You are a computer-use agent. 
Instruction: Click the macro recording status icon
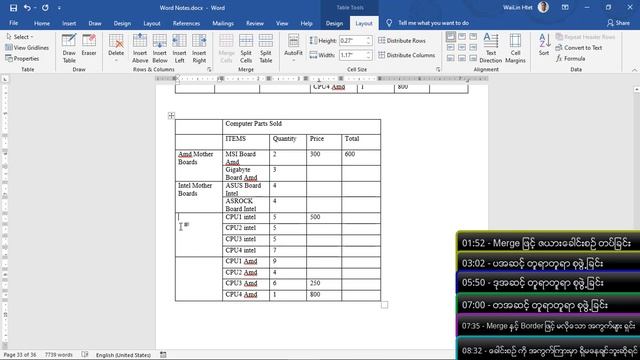pos(163,355)
